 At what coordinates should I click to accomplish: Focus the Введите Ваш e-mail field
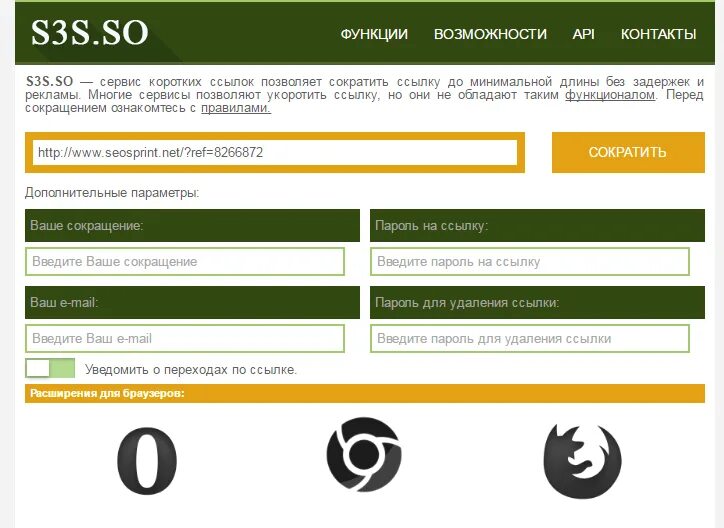pos(185,338)
